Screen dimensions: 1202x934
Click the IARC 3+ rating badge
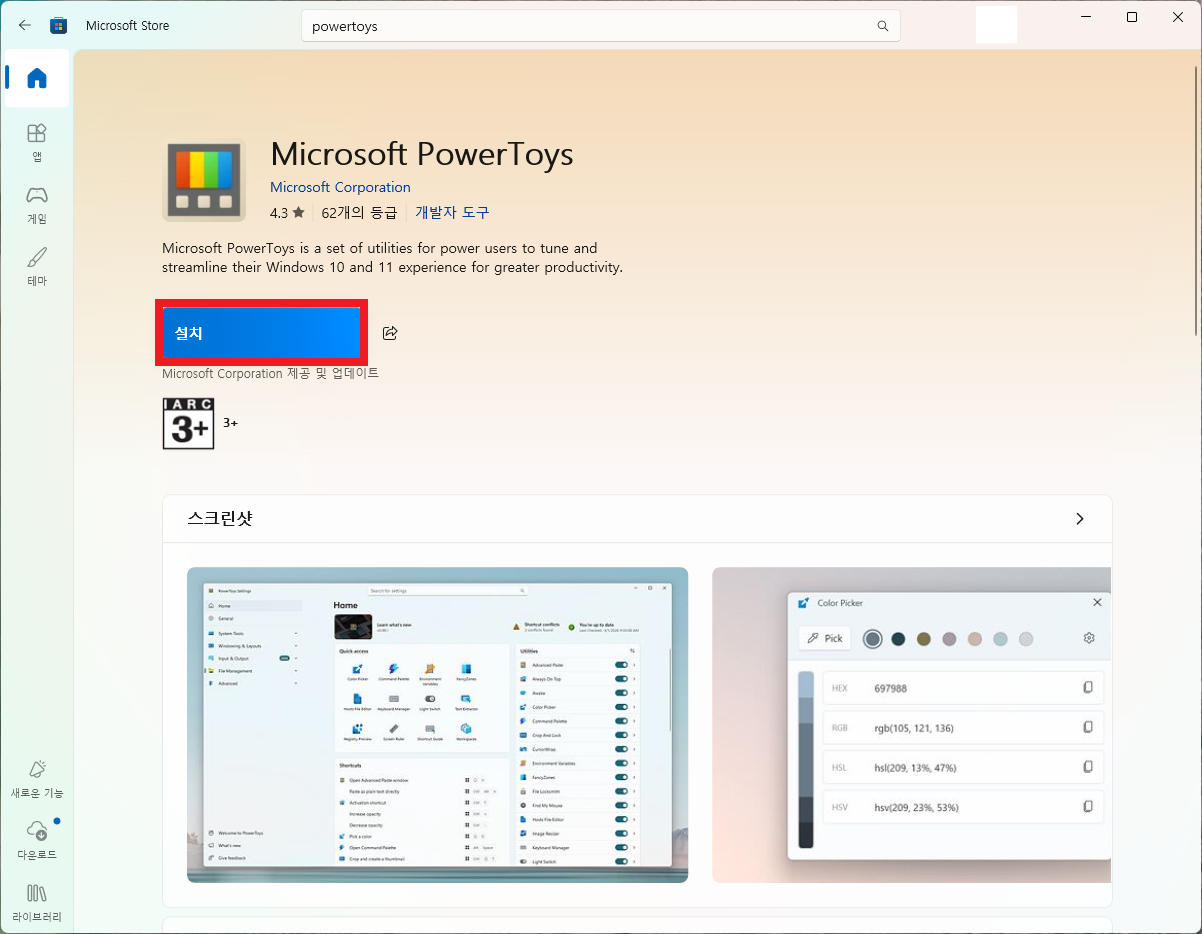[188, 423]
